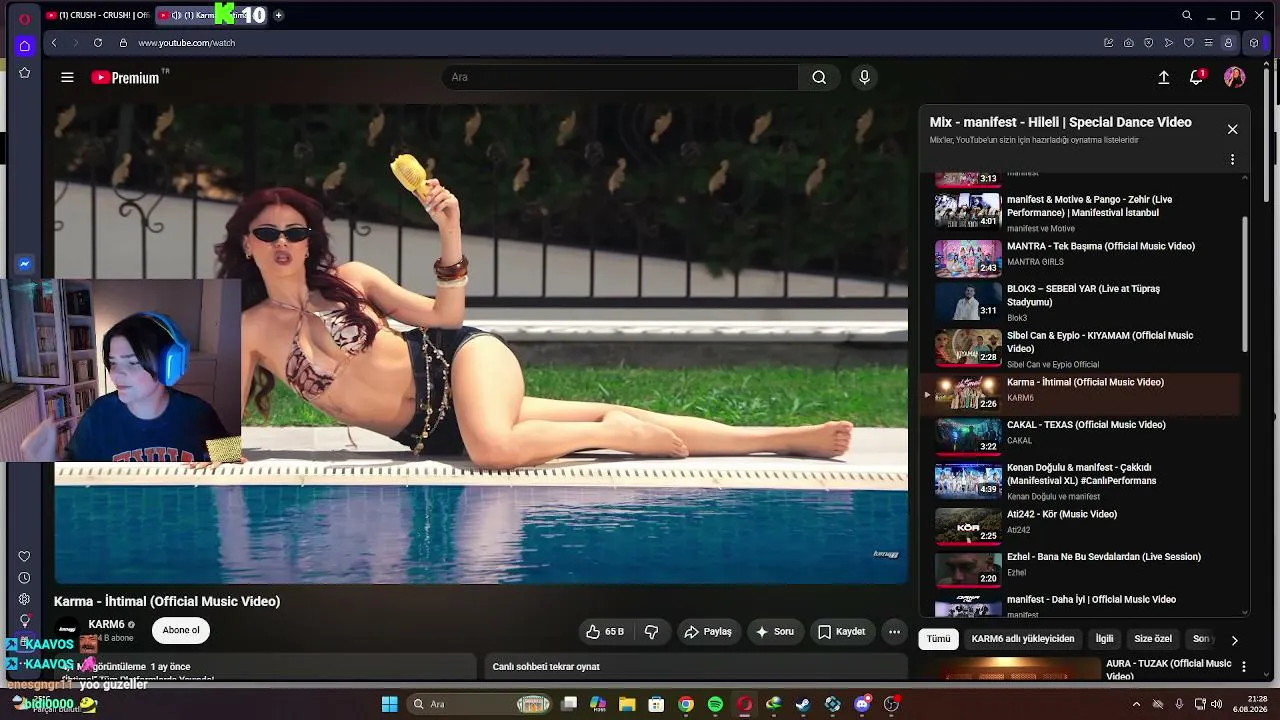Replay live chat with Canlı sohbeti tekrar oynat

(546, 667)
